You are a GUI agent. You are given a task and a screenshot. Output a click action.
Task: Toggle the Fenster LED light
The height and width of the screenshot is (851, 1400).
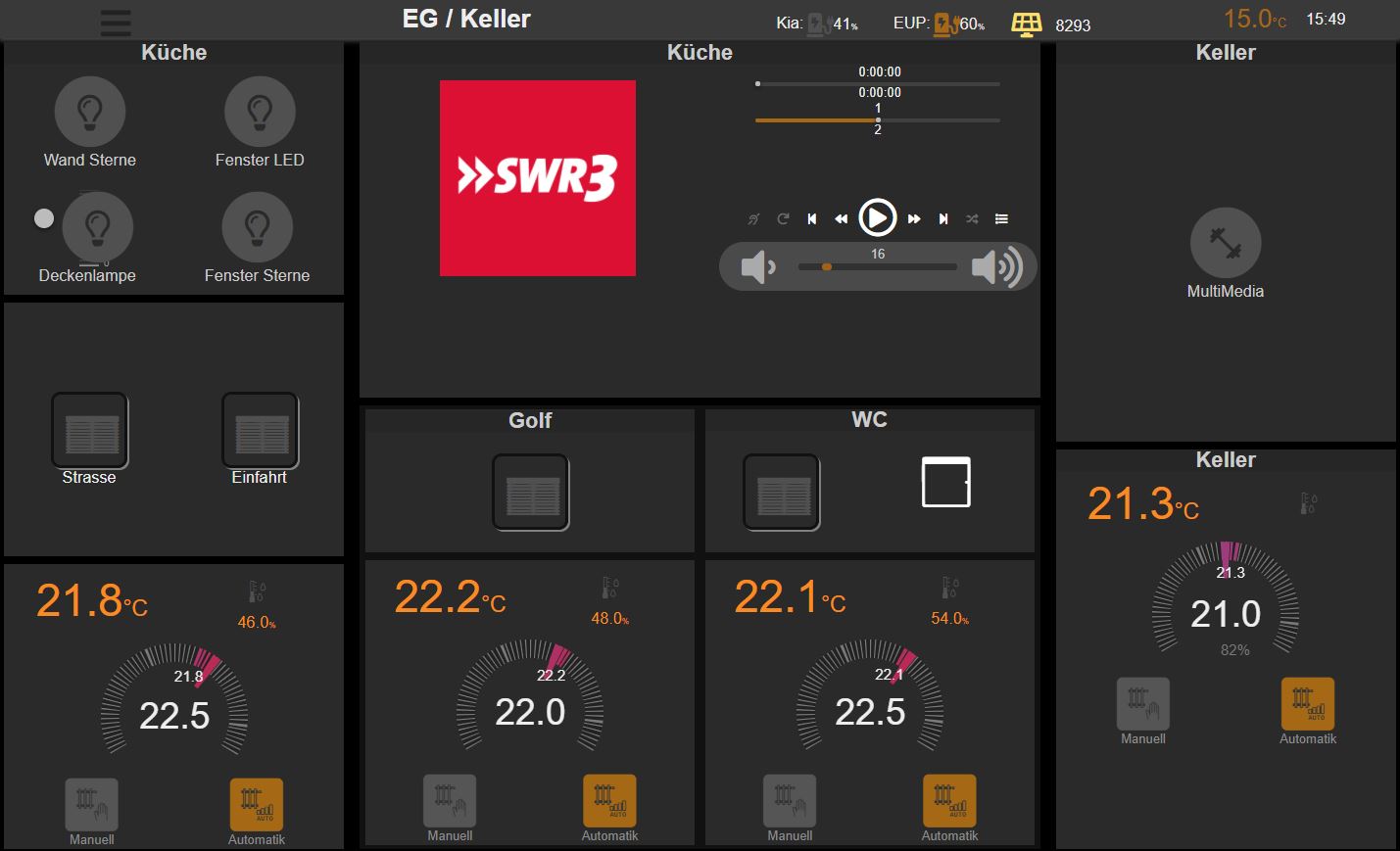tap(260, 112)
